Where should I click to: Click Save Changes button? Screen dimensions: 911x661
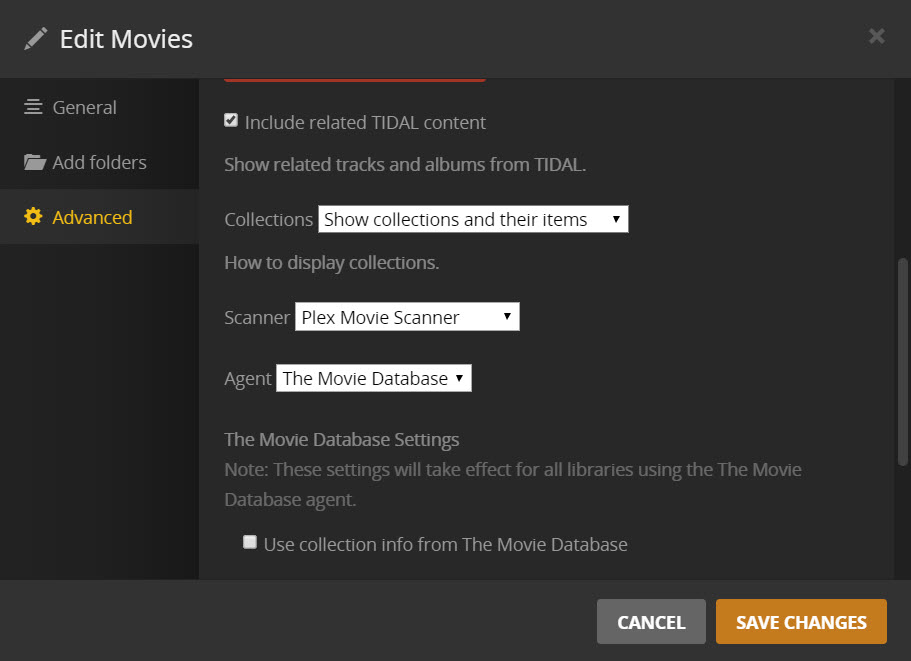(x=801, y=622)
